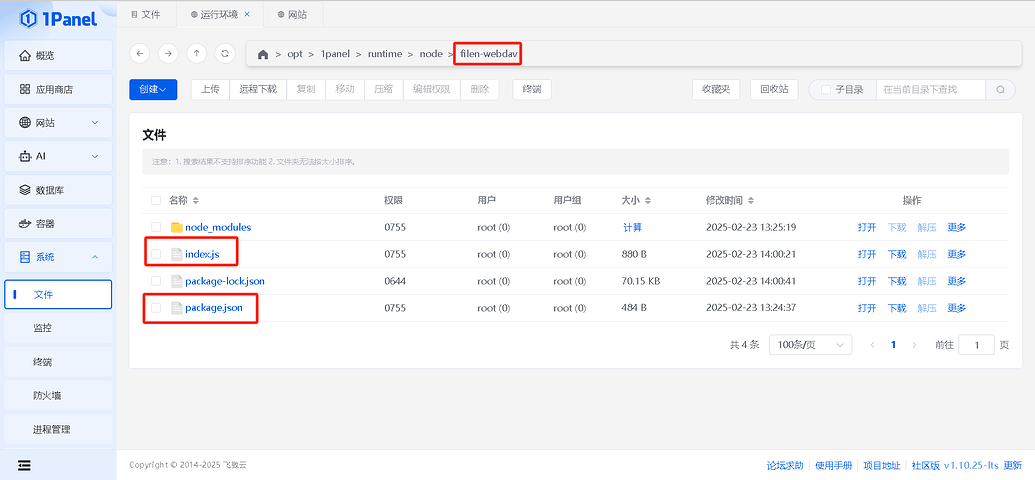Click the home icon in the path
Viewport: 1035px width, 480px height.
(263, 55)
